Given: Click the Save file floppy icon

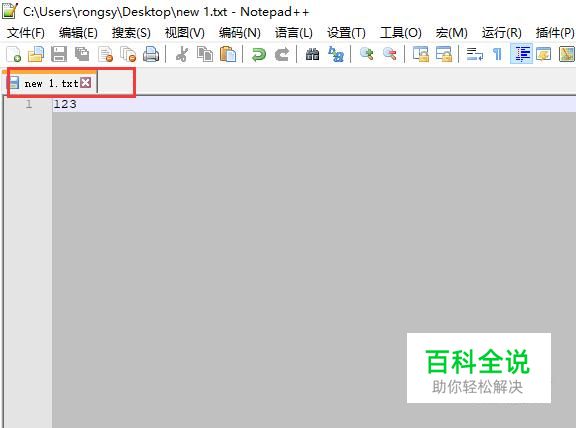Looking at the screenshot, I should click(x=59, y=54).
